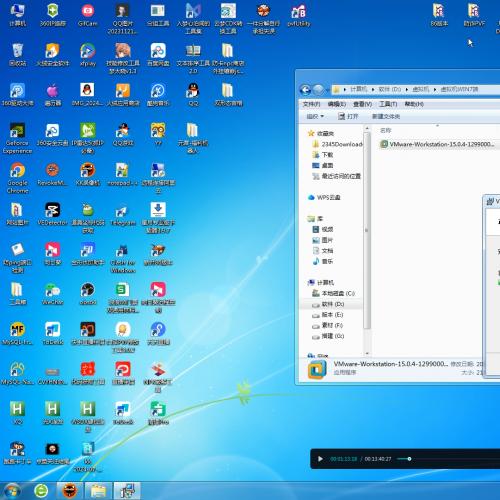This screenshot has width=500, height=500.
Task: Launch Telegram from the desktop
Action: click(123, 215)
